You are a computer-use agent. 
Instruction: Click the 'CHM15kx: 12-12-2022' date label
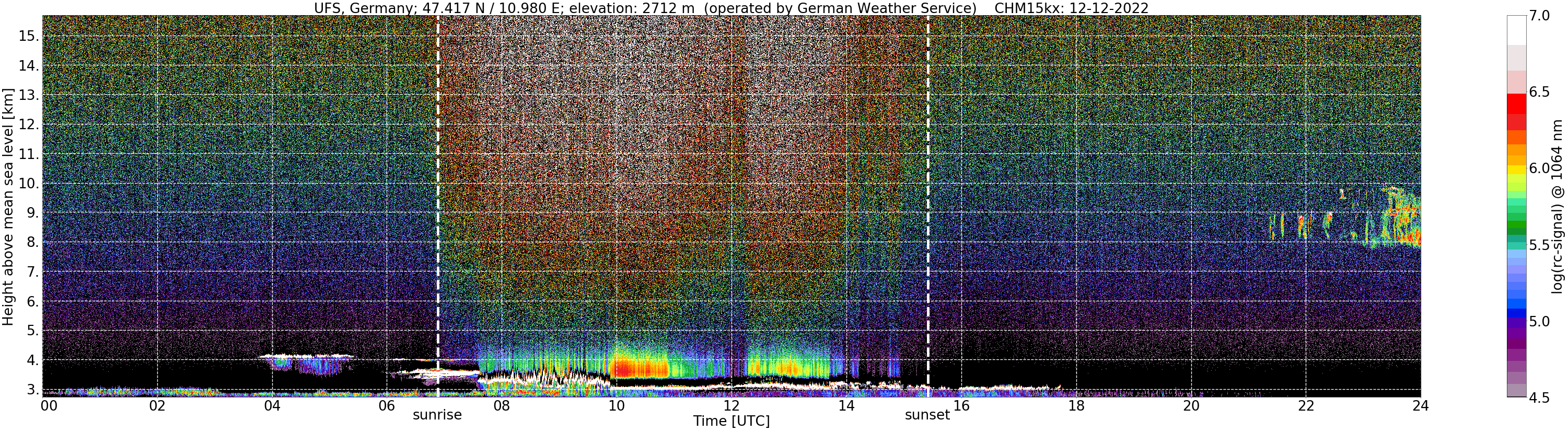[1071, 8]
